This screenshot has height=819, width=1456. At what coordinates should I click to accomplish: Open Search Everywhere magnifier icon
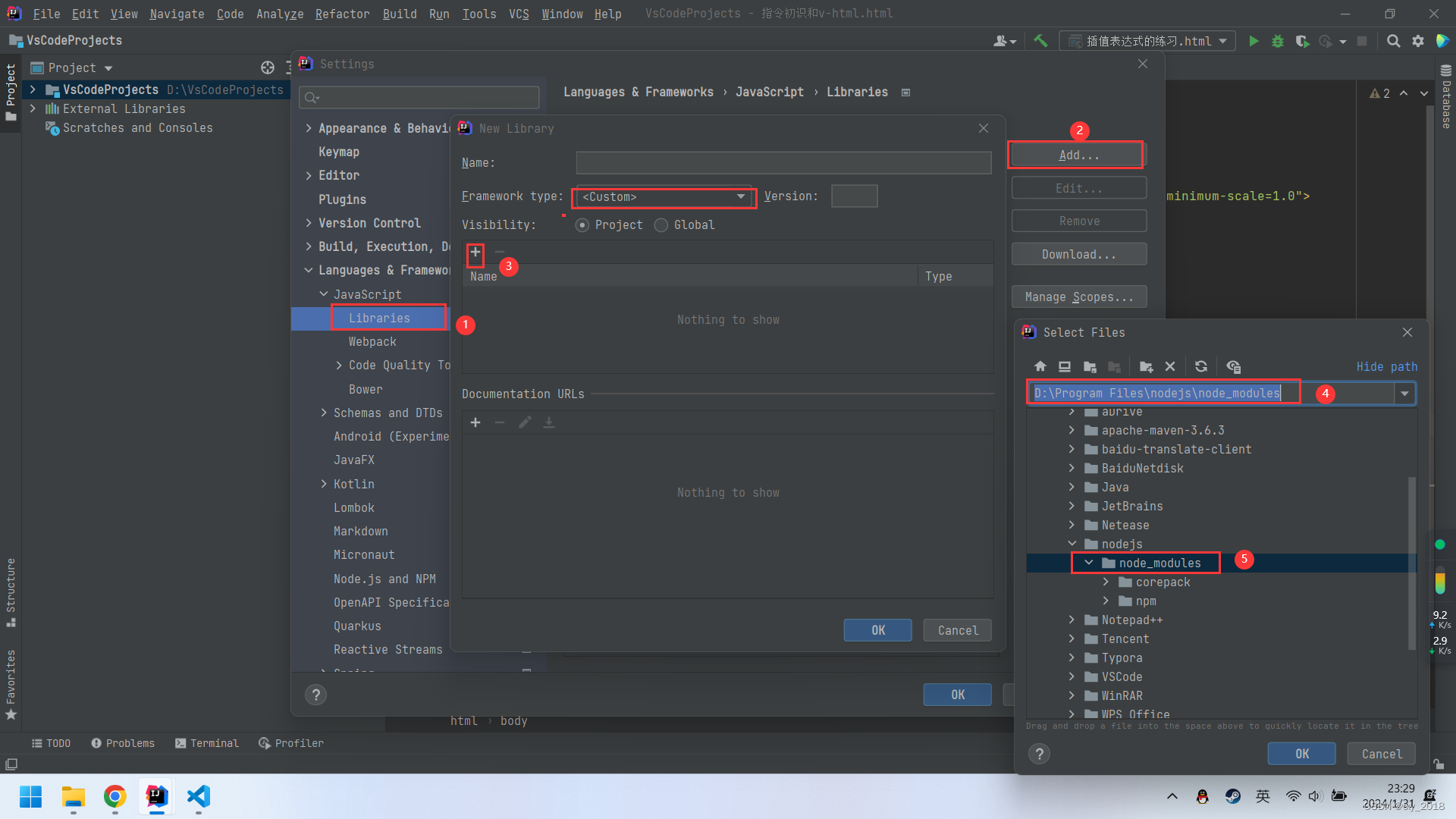pos(1394,41)
